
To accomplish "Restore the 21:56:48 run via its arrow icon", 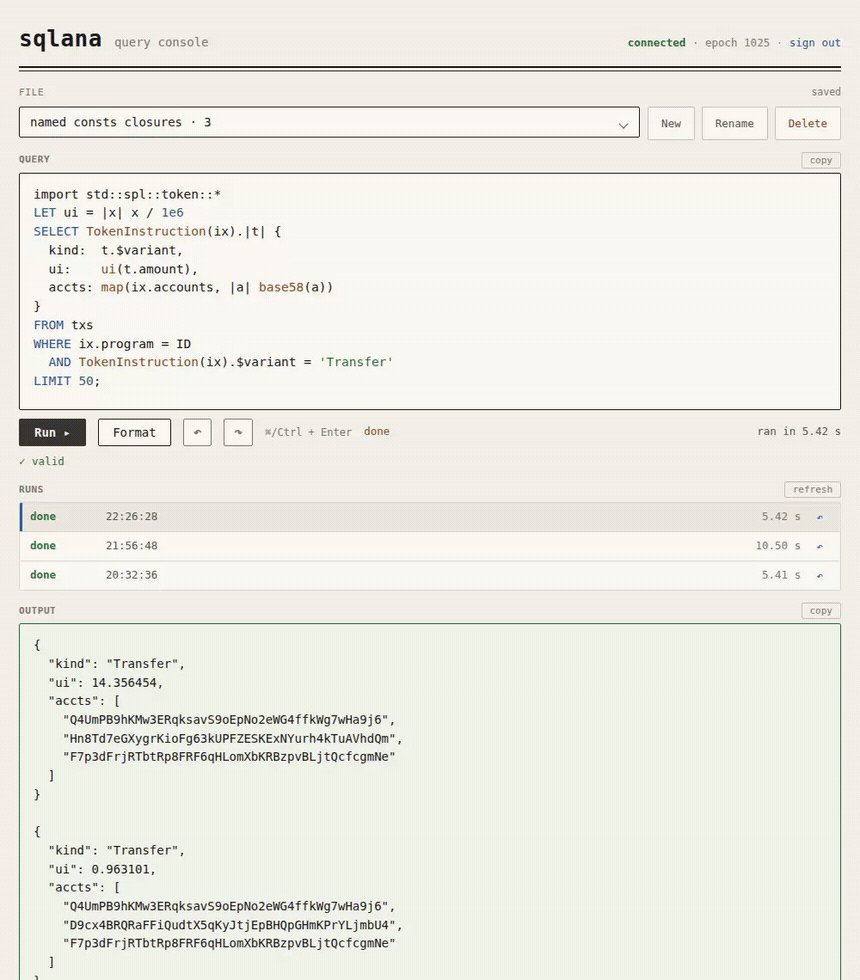I will pyautogui.click(x=820, y=546).
